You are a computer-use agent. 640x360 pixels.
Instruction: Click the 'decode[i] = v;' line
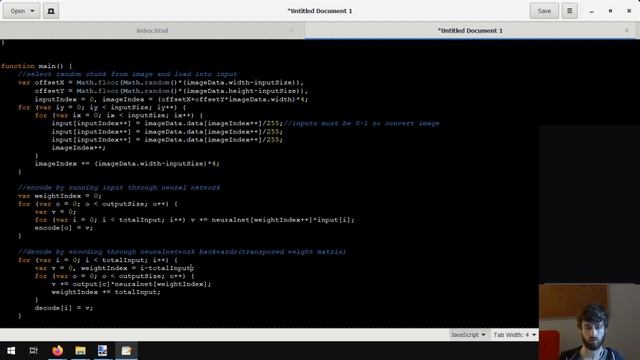coord(64,308)
